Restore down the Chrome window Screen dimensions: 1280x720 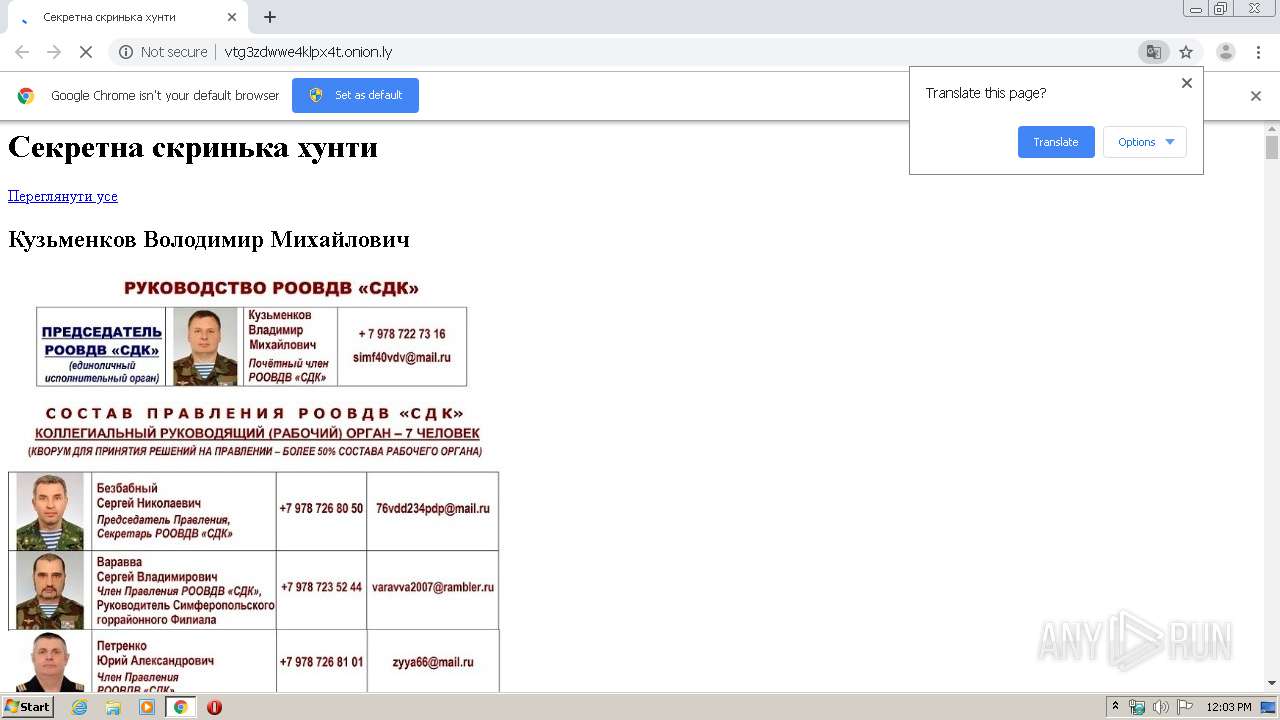click(1221, 9)
